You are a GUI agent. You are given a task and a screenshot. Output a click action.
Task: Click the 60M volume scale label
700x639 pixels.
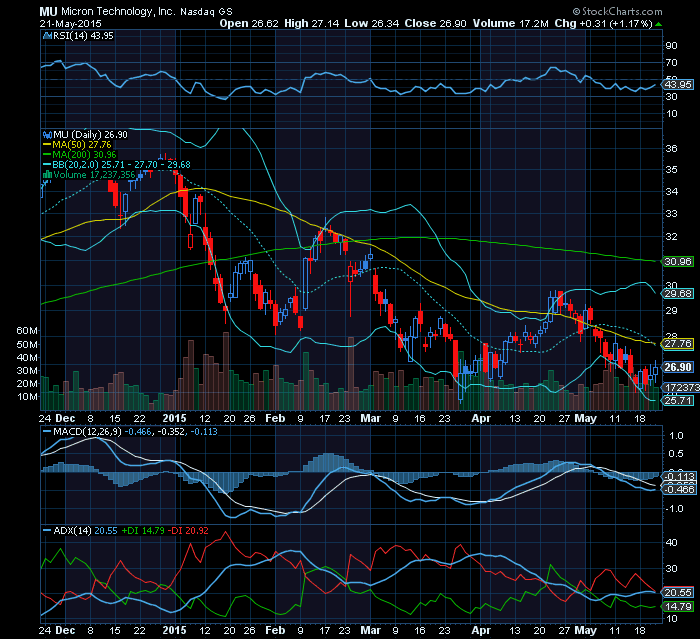(26, 331)
